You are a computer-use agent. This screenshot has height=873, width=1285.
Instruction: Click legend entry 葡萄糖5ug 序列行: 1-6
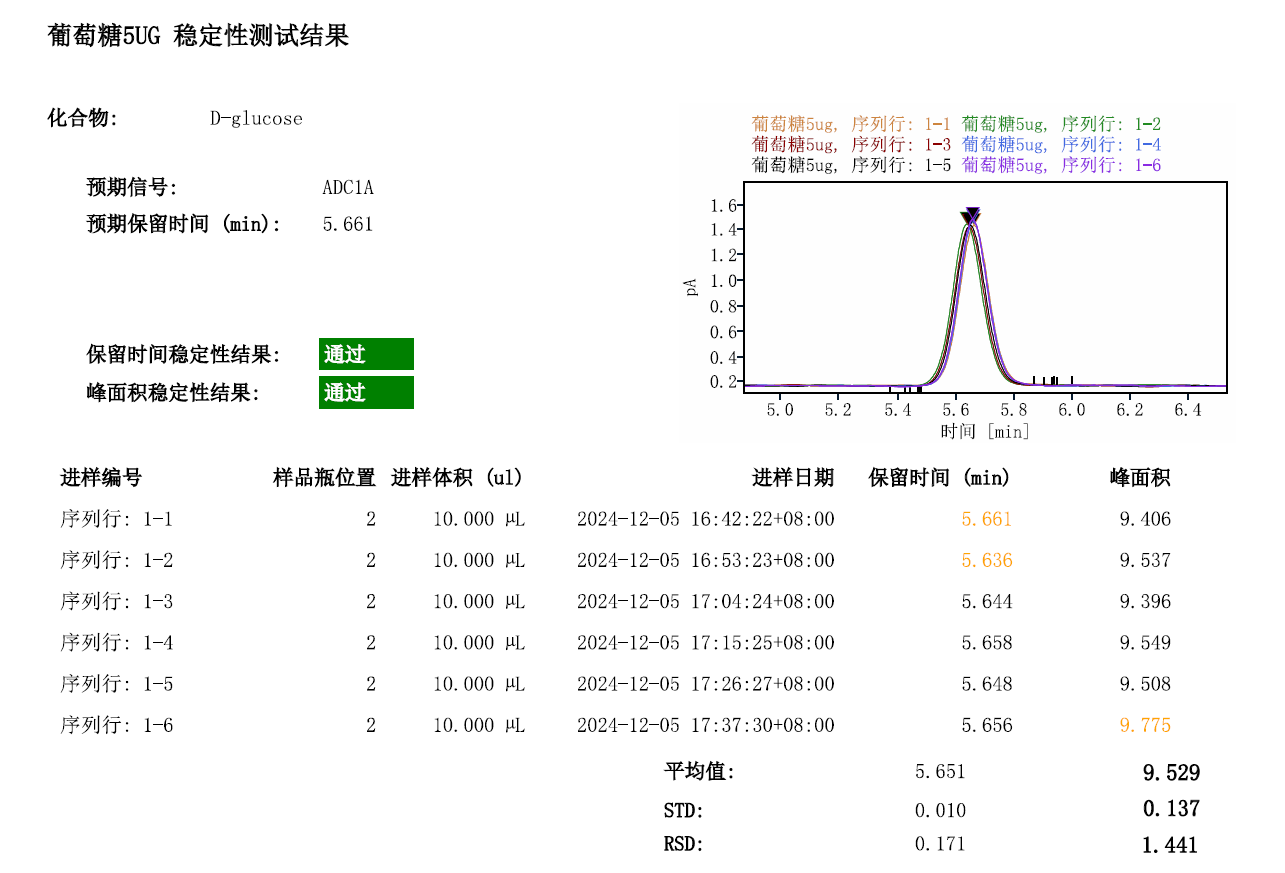pyautogui.click(x=1061, y=165)
